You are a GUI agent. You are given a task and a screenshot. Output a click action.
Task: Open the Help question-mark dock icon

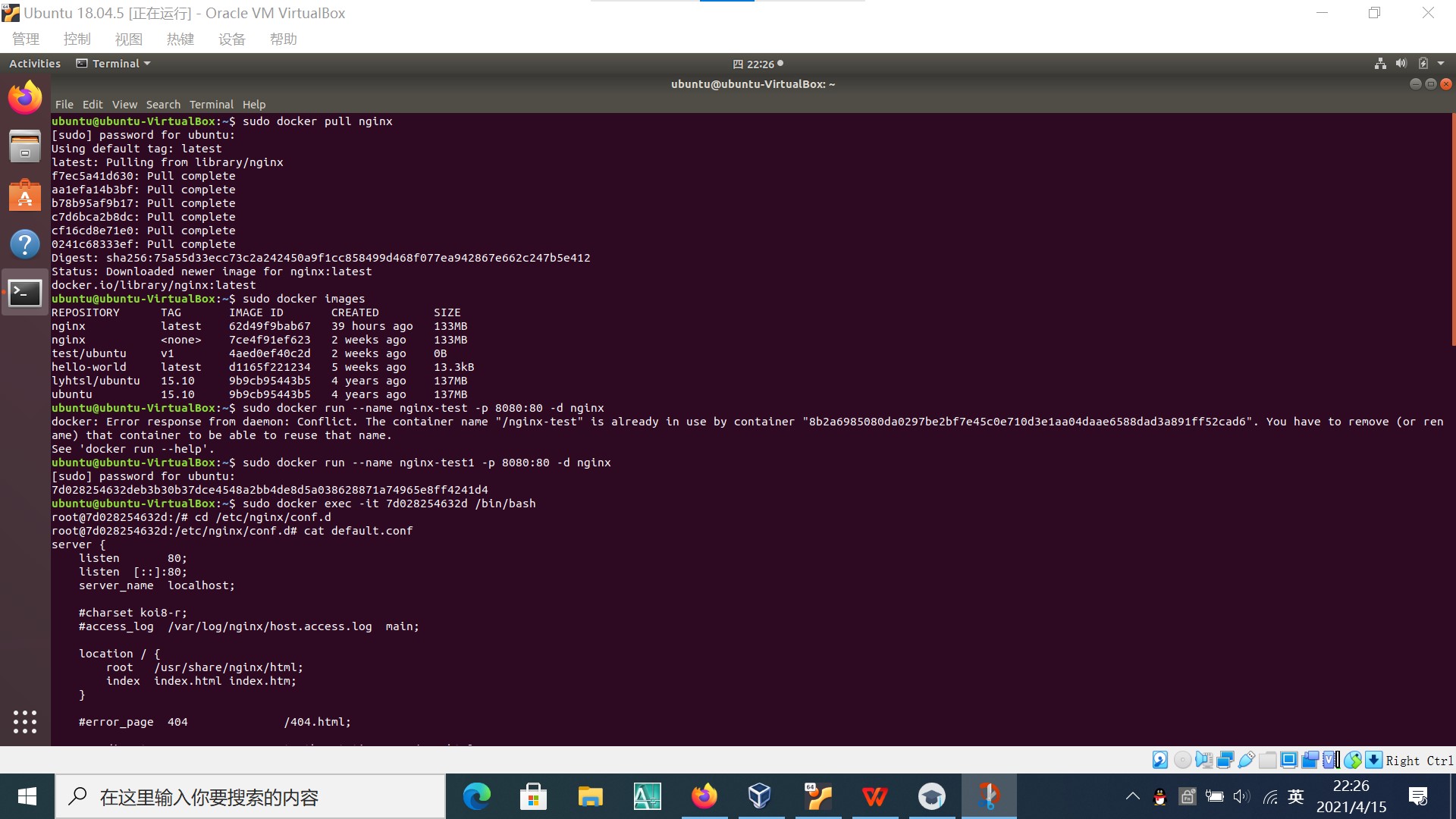pyautogui.click(x=25, y=244)
